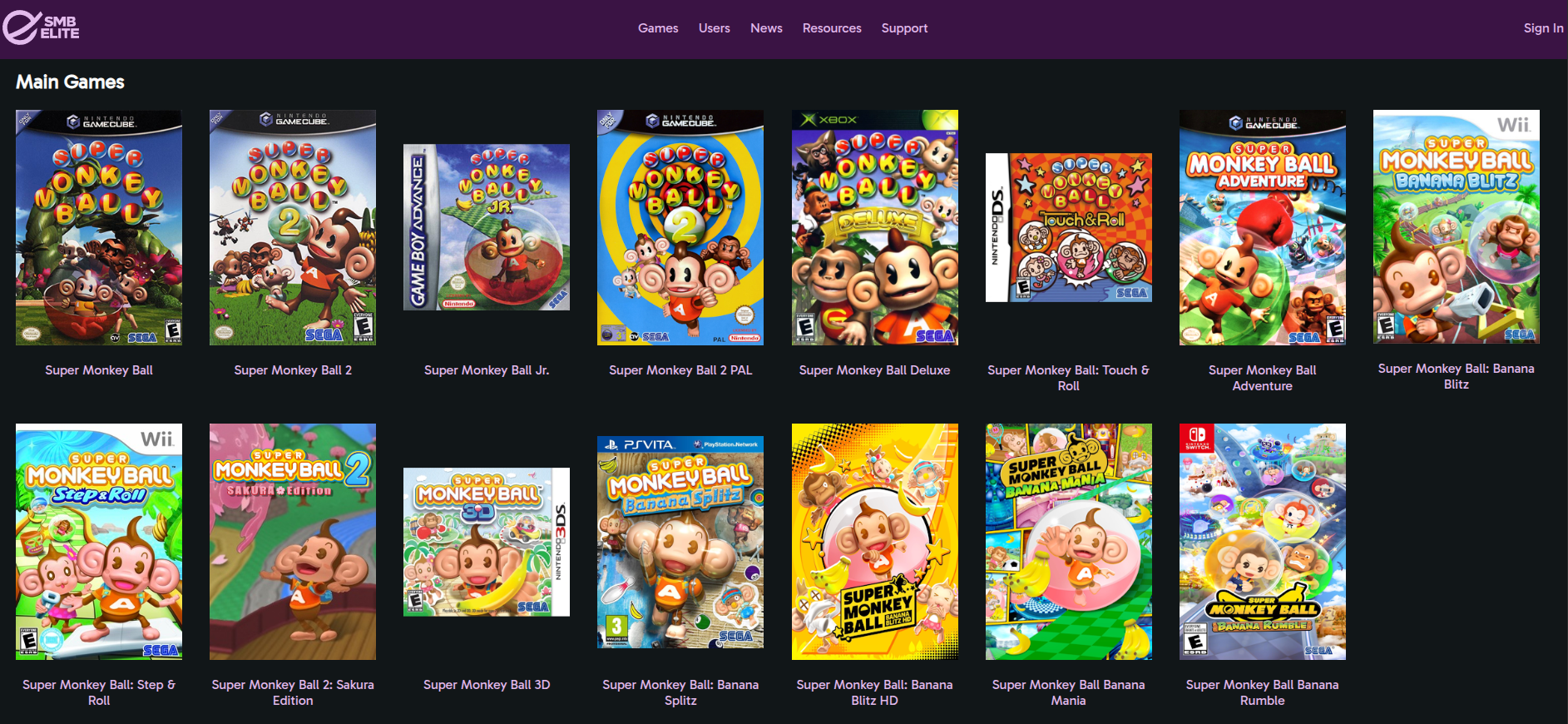
Task: Open Super Monkey Ball 2 cover art
Action: click(x=293, y=227)
